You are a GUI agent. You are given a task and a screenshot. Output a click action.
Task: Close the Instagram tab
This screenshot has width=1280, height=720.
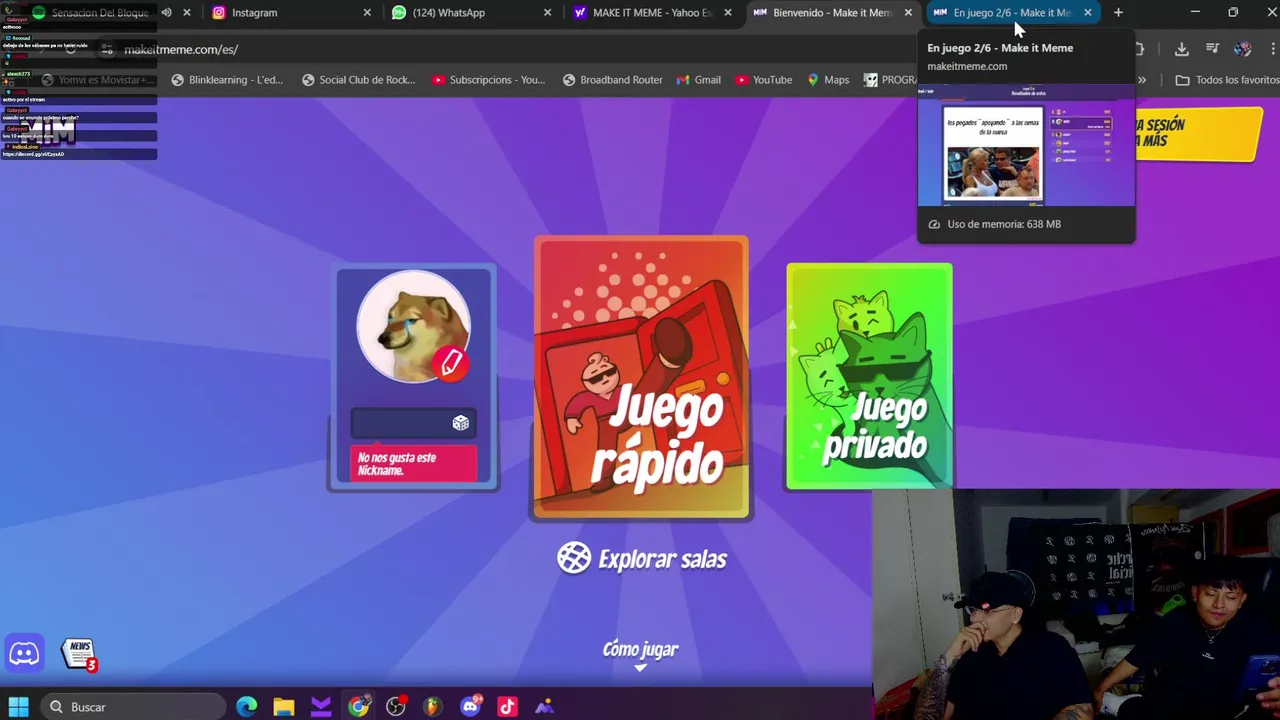367,13
